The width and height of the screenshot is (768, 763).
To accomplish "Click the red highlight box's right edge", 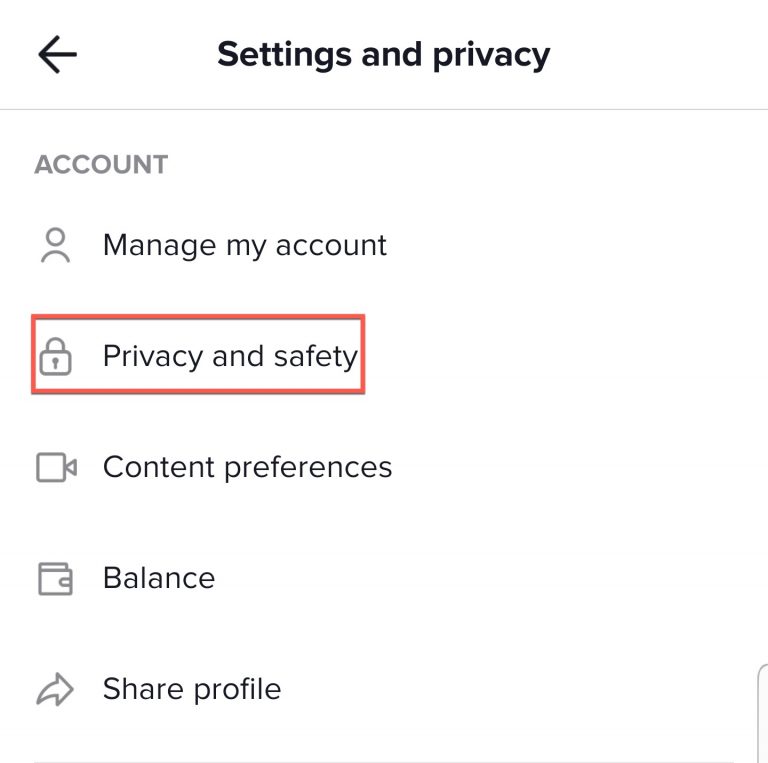I will click(363, 356).
